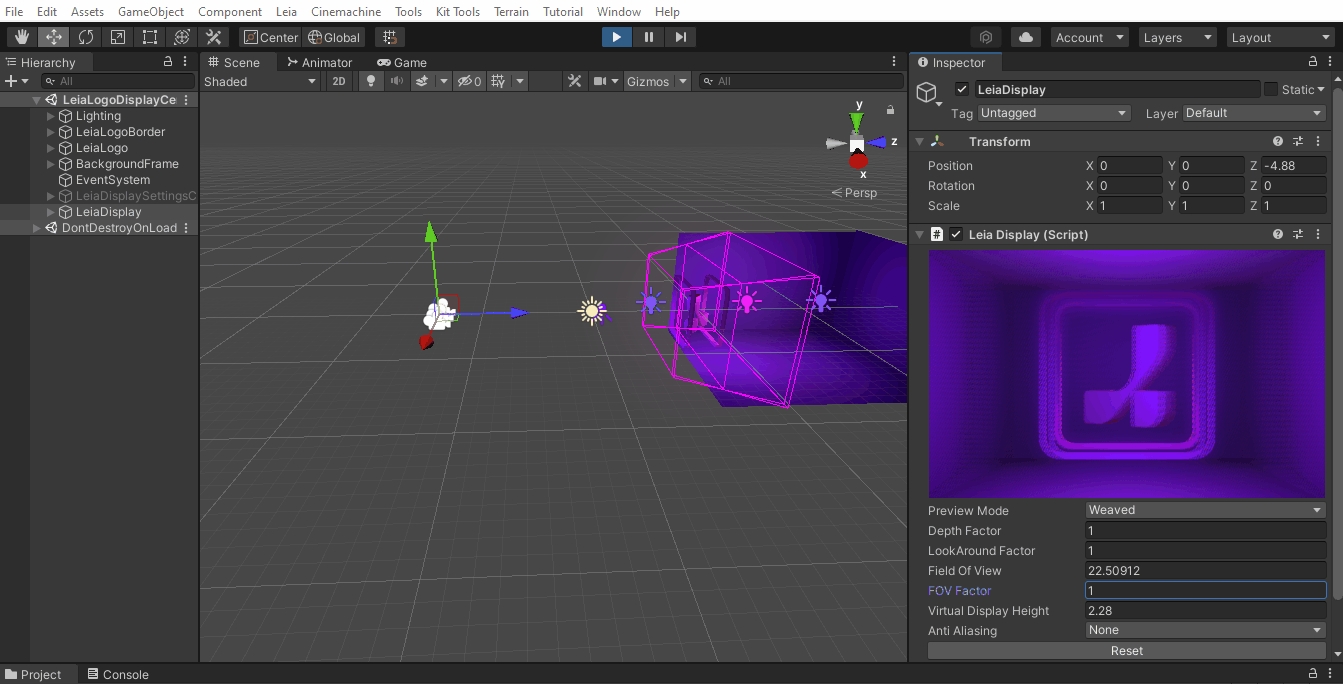
Task: Expand the LeiaLogoBorder tree item
Action: pos(51,132)
